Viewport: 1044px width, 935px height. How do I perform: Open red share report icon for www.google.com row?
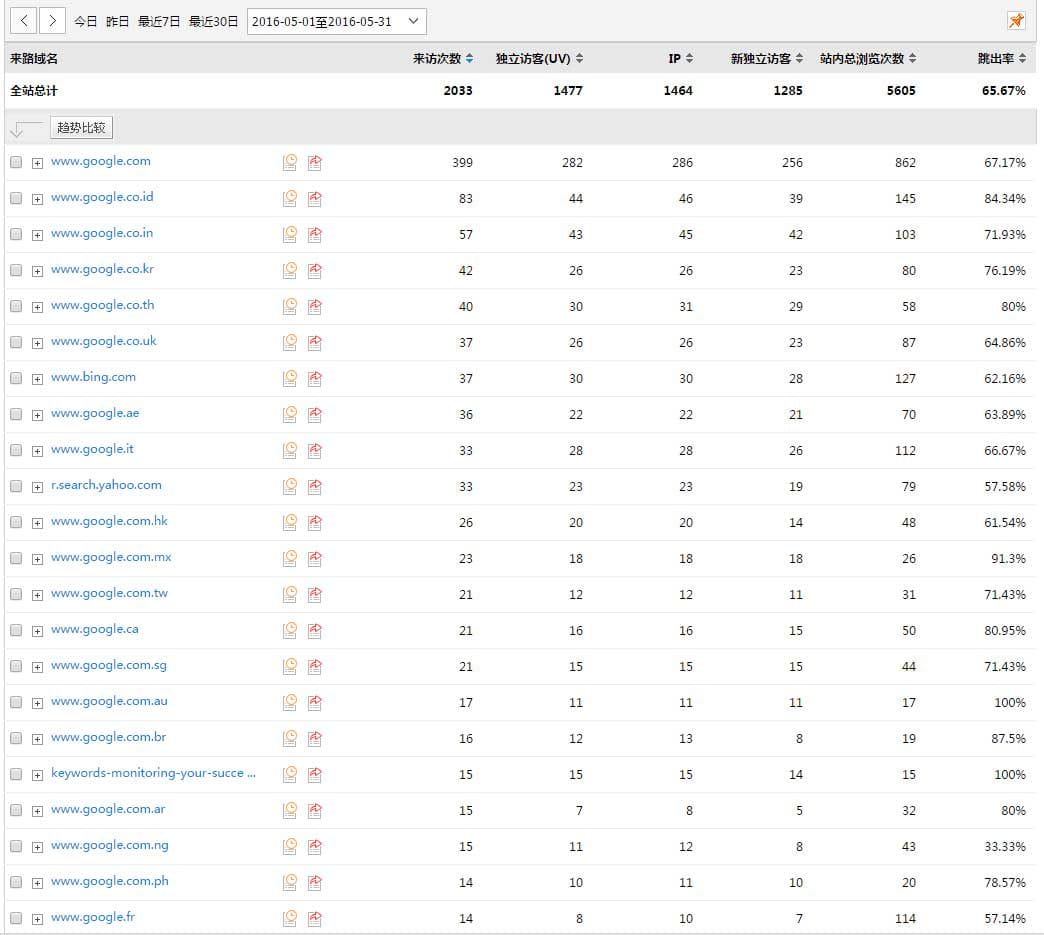click(315, 162)
